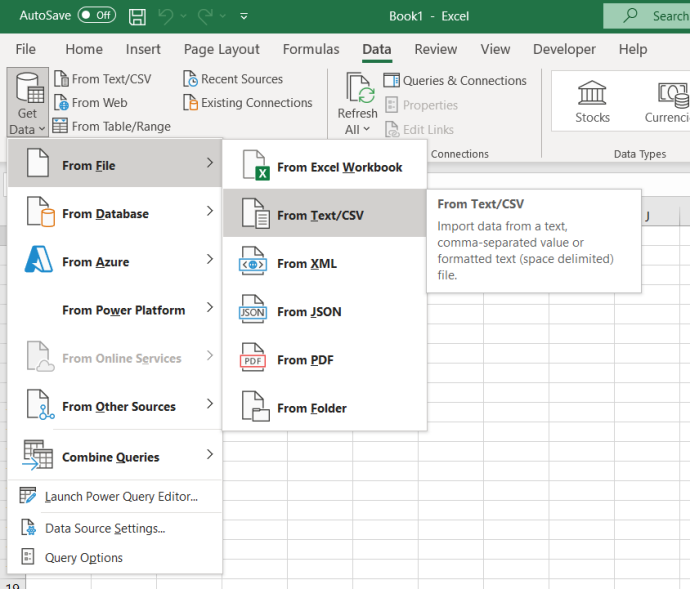
Task: Launch Power Query Editor
Action: (114, 496)
